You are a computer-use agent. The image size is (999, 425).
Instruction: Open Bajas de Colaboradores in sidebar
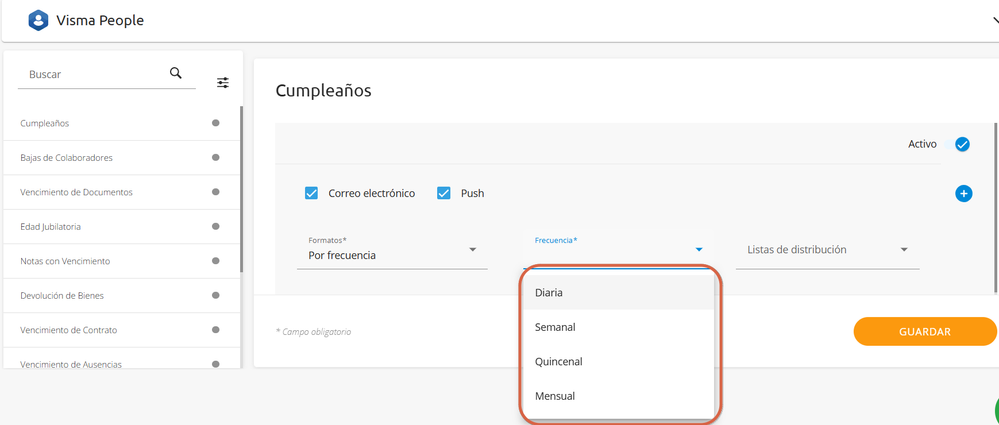point(66,158)
